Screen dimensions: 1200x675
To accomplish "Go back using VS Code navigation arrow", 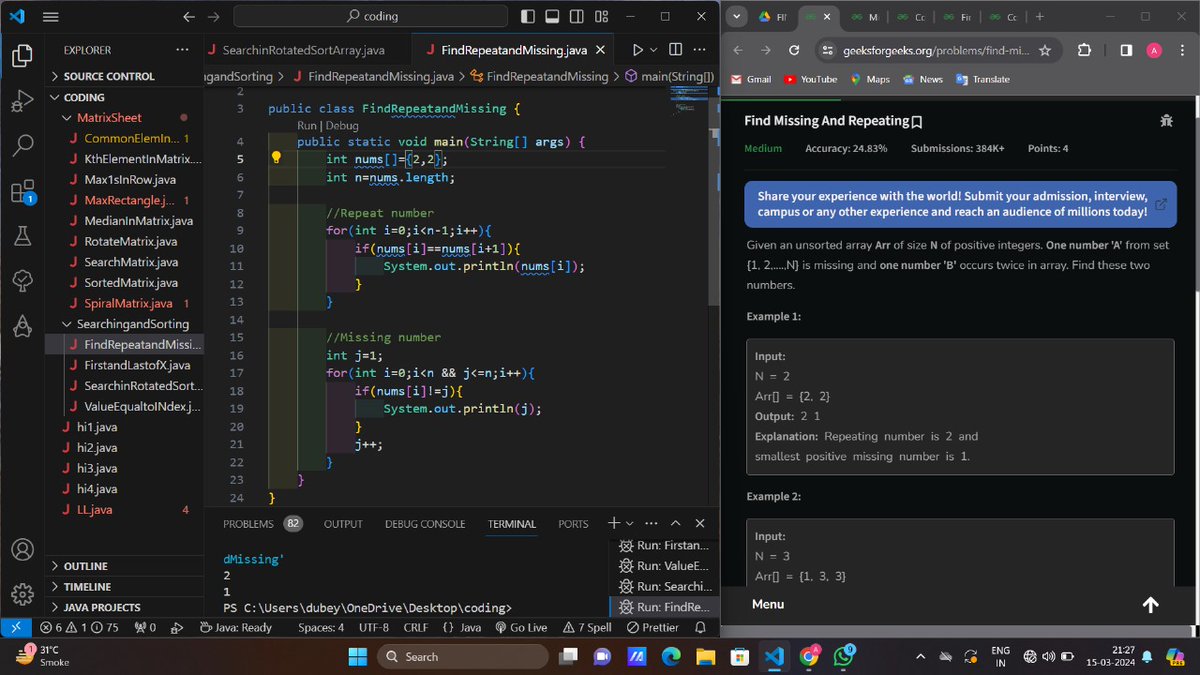I will point(189,17).
